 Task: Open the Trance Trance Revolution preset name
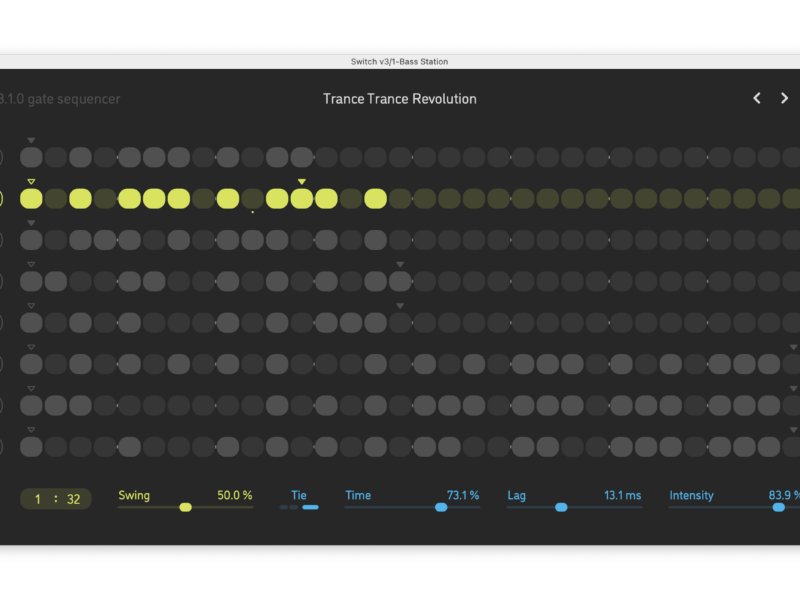pos(399,99)
